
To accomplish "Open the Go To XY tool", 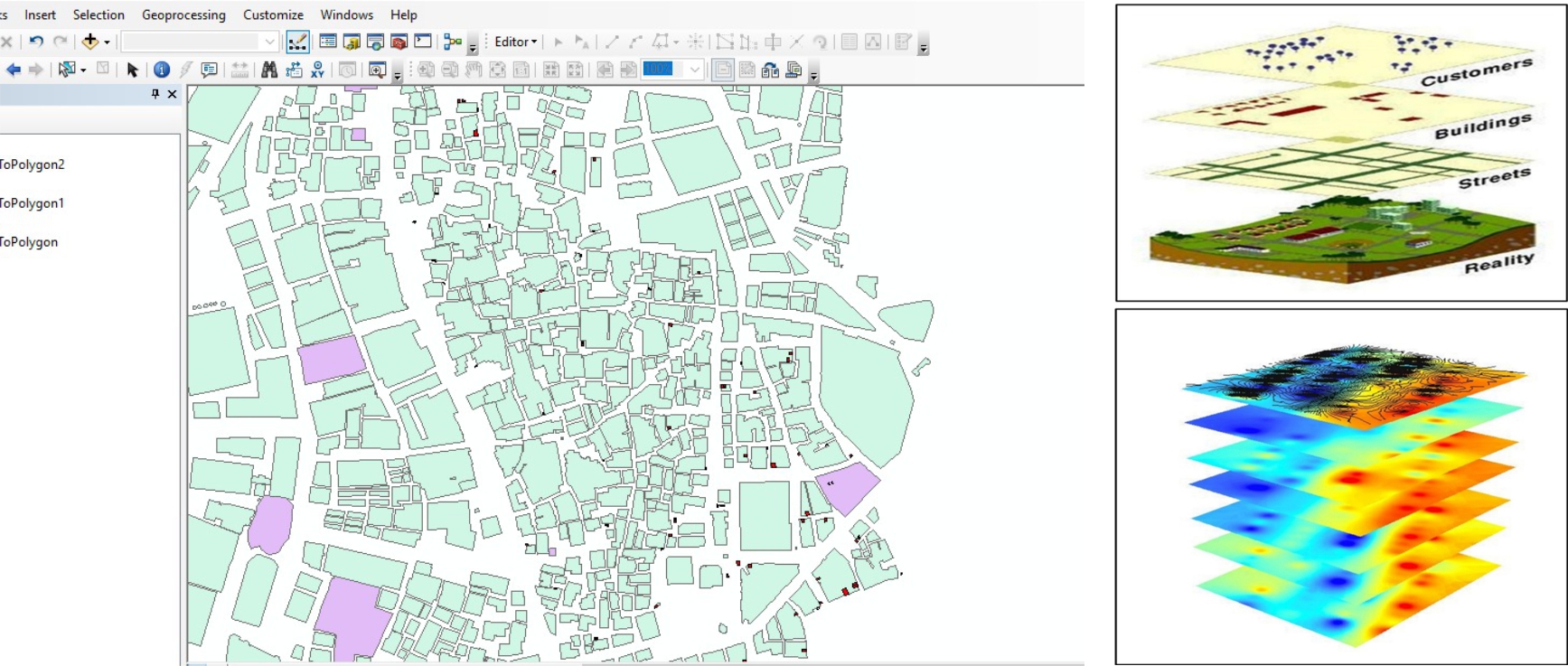I will point(317,70).
